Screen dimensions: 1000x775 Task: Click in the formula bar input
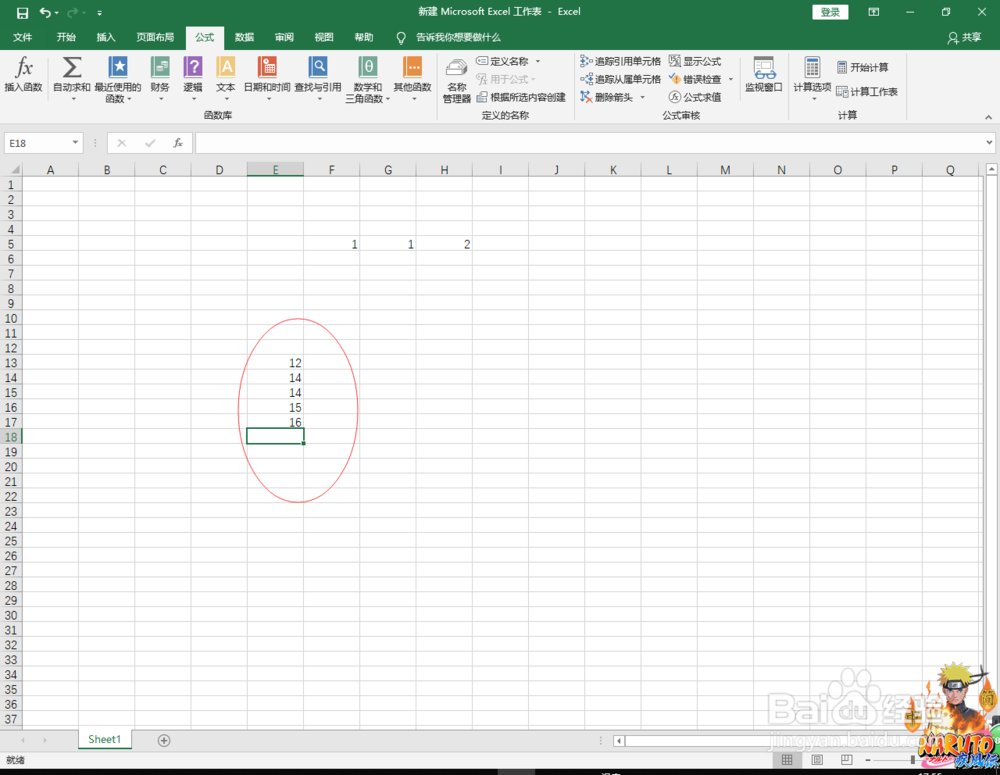pyautogui.click(x=589, y=143)
